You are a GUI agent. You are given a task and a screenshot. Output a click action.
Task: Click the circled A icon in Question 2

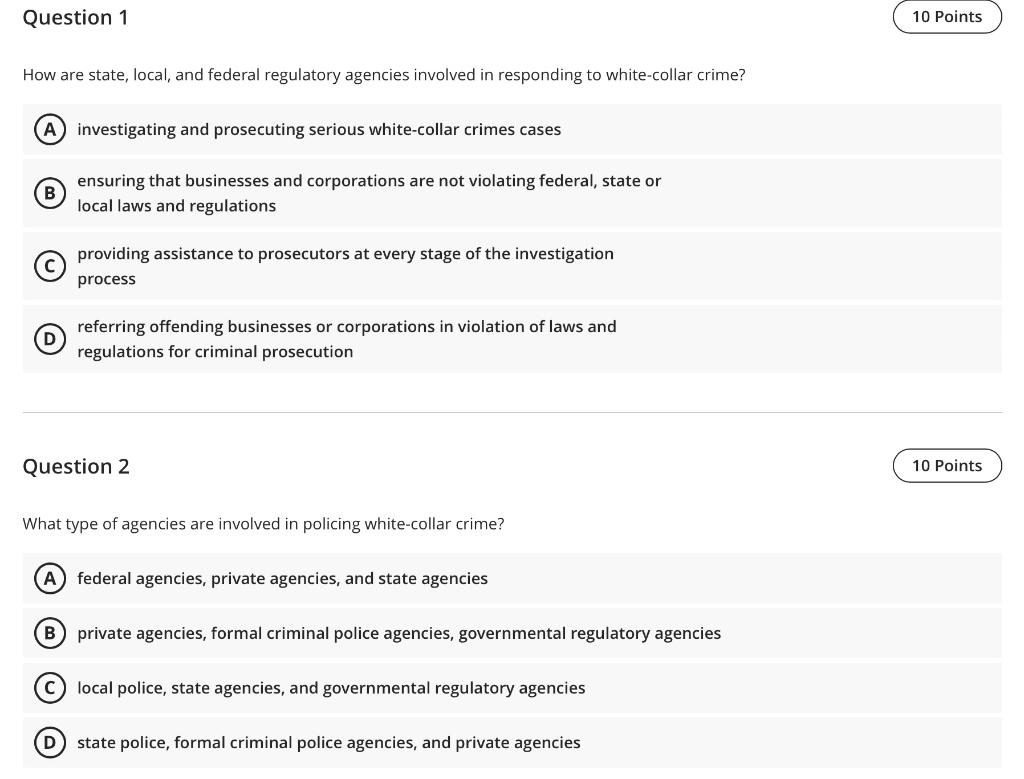(x=50, y=578)
